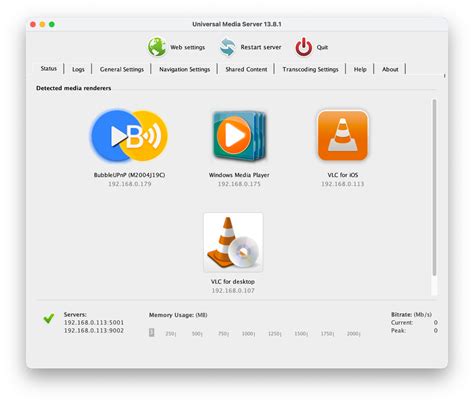
Task: Select the BubbleUPnP renderer icon
Action: 130,136
